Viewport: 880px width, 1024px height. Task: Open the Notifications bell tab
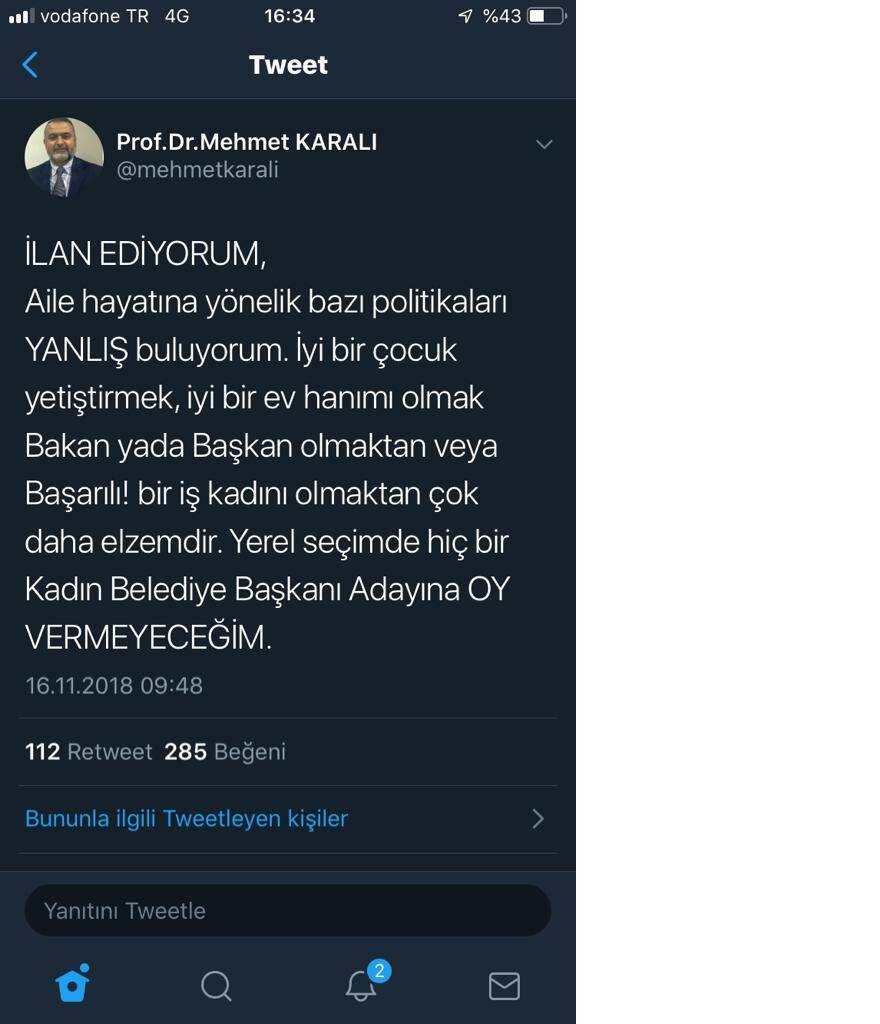pos(361,986)
